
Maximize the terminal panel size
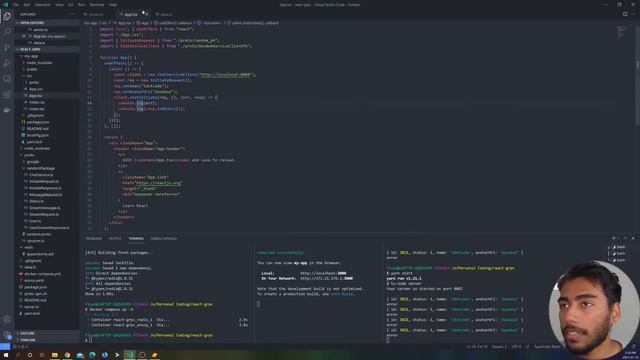click(625, 238)
